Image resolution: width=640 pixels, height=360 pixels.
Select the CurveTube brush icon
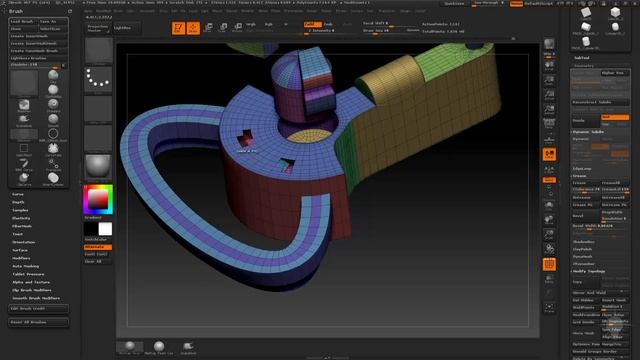(x=53, y=149)
